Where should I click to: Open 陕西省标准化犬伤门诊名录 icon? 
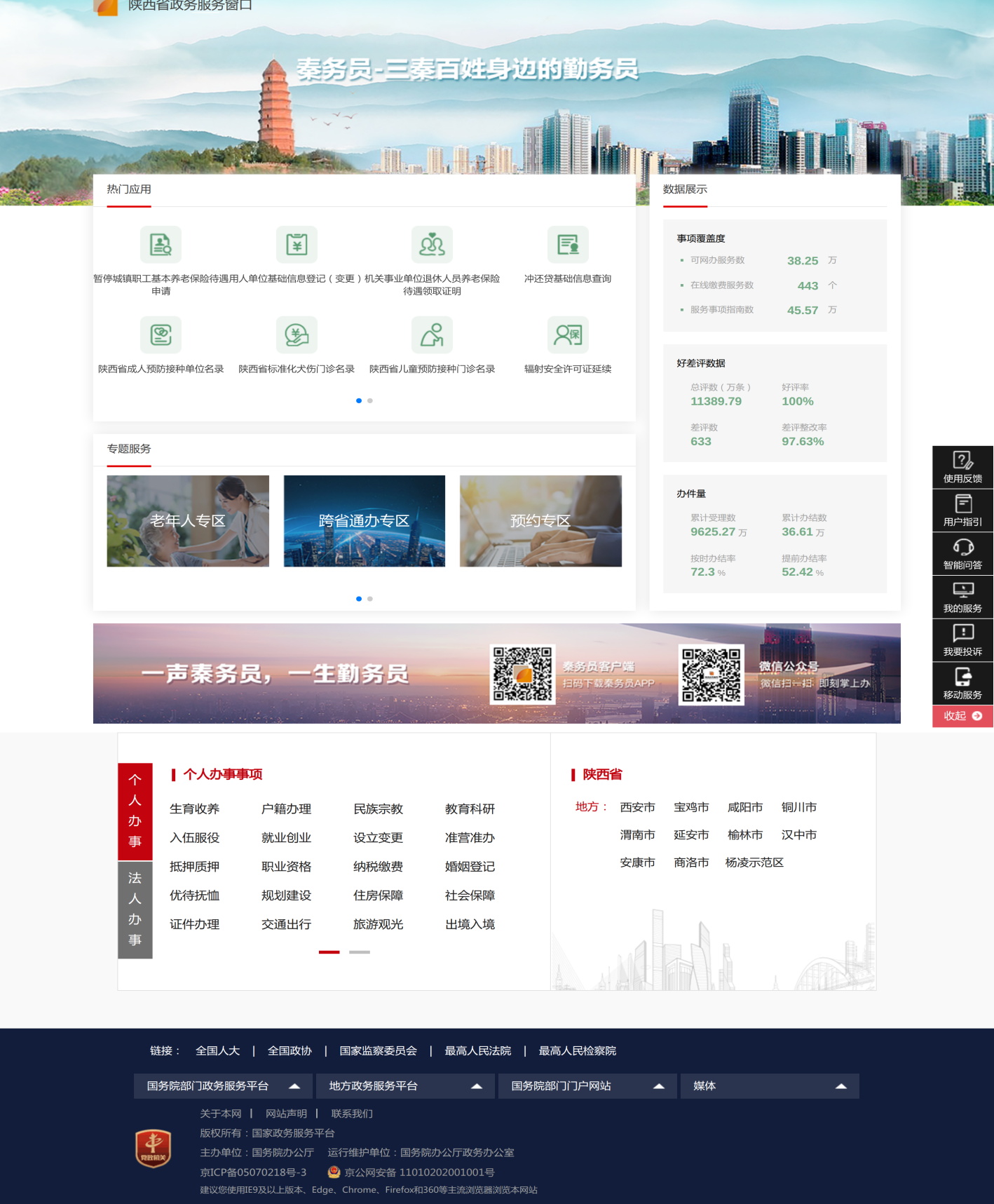(x=297, y=334)
